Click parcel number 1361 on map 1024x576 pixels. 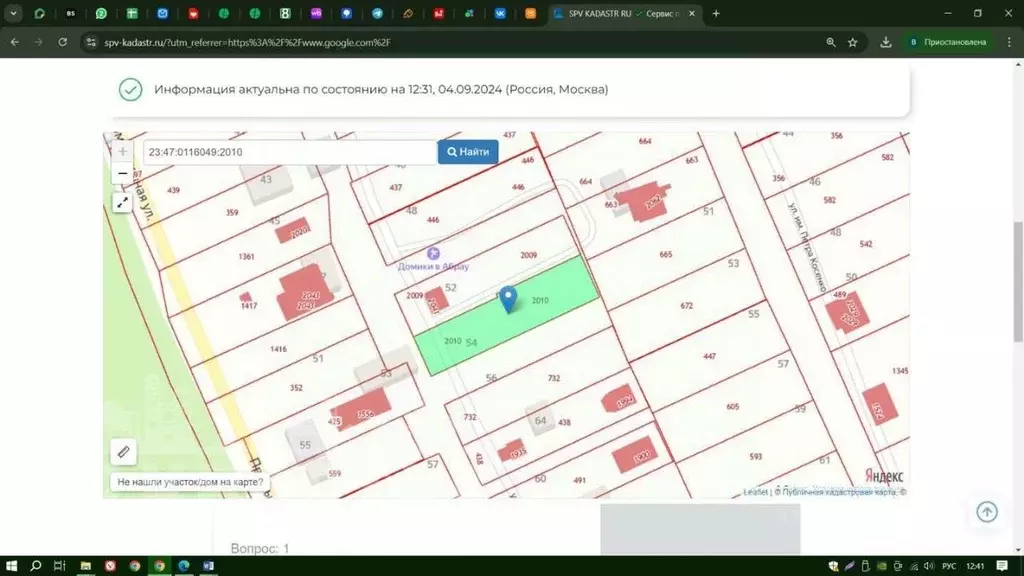click(246, 256)
